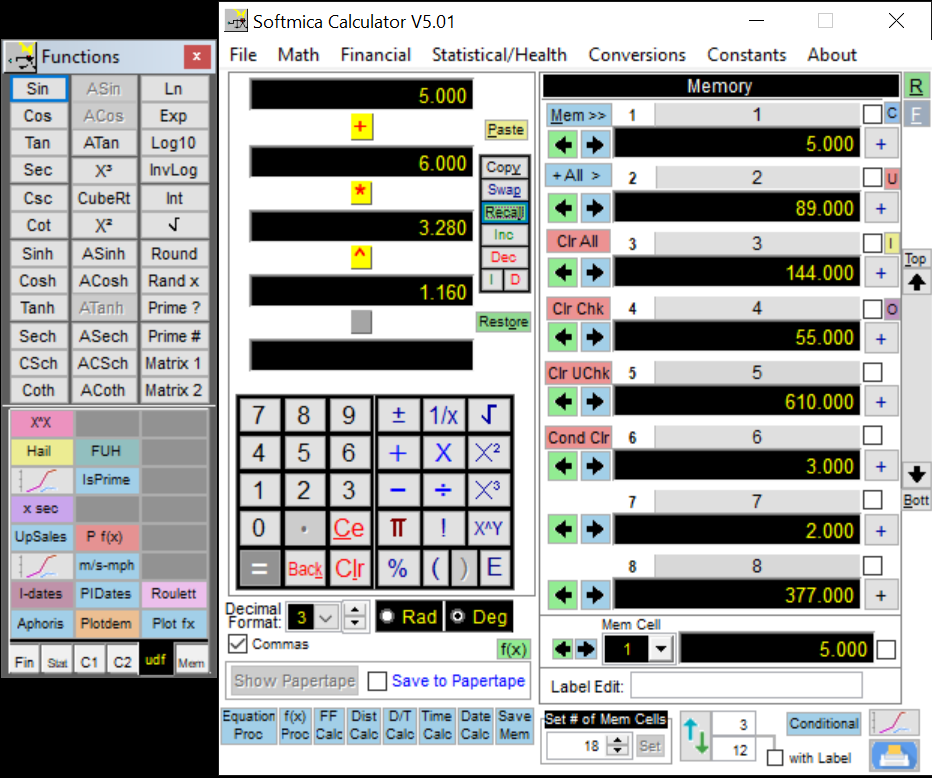
Task: Enable the with Label checkbox
Action: tap(774, 758)
